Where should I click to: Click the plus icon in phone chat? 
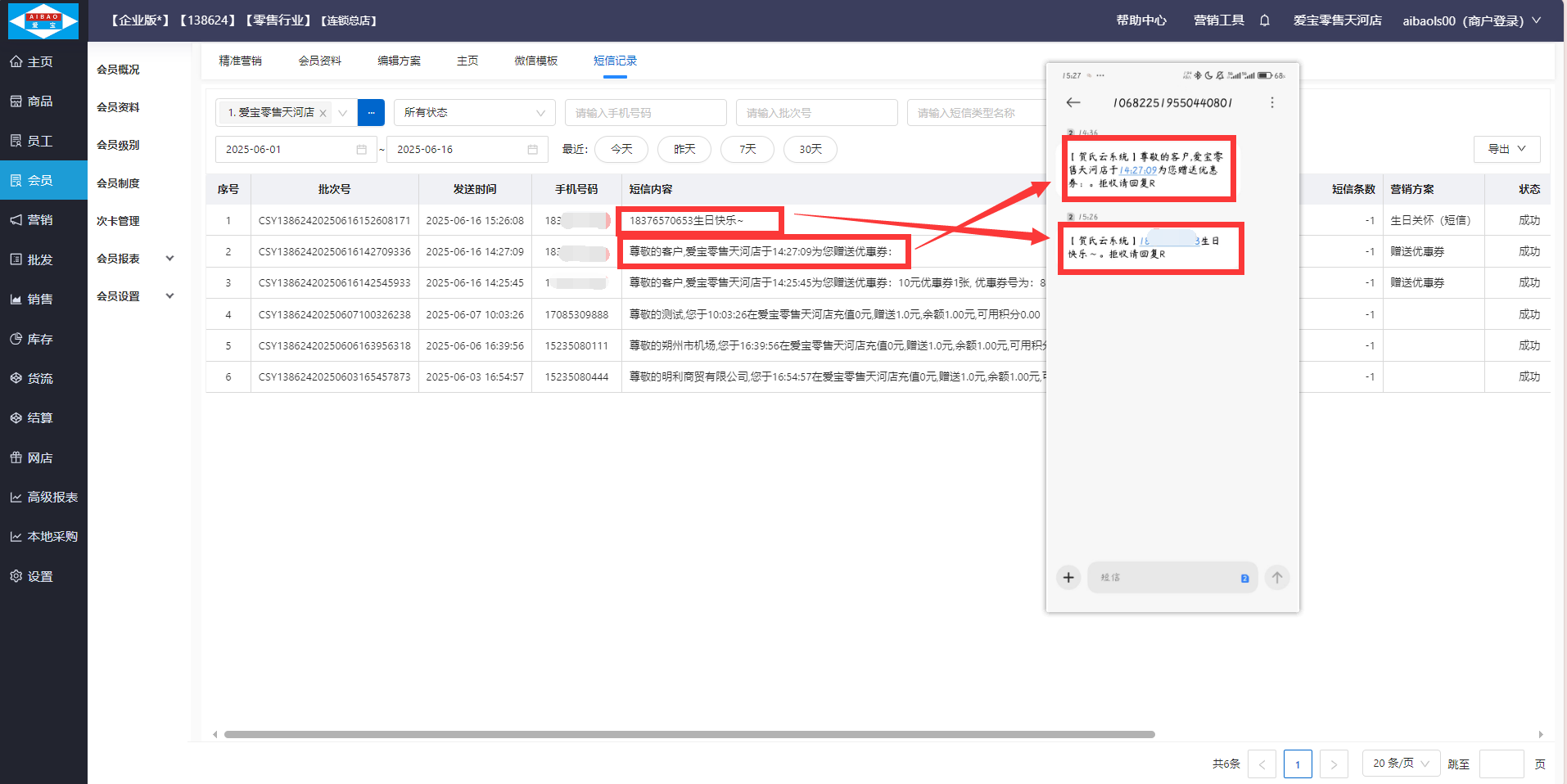tap(1068, 578)
